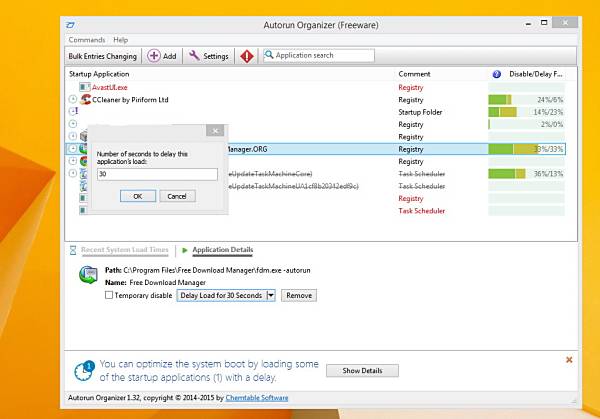600x419 pixels.
Task: Open the Commands menu
Action: click(87, 40)
